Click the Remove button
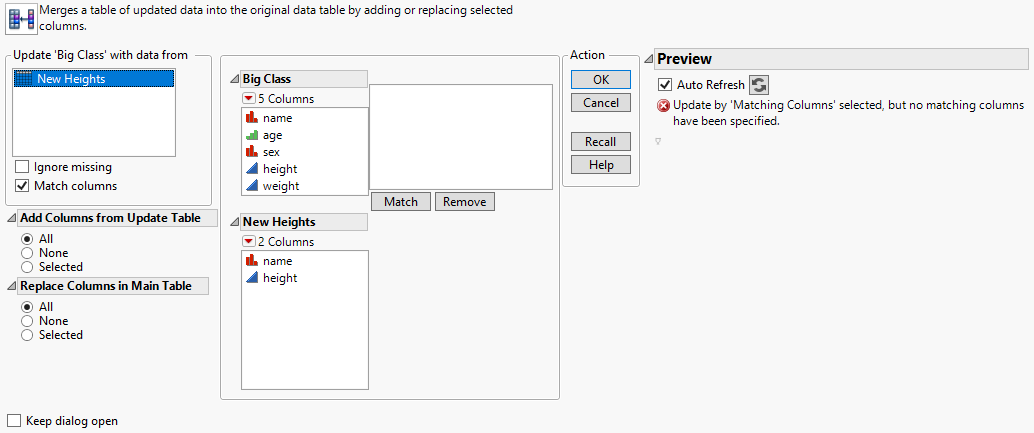The width and height of the screenshot is (1034, 433). (x=464, y=202)
